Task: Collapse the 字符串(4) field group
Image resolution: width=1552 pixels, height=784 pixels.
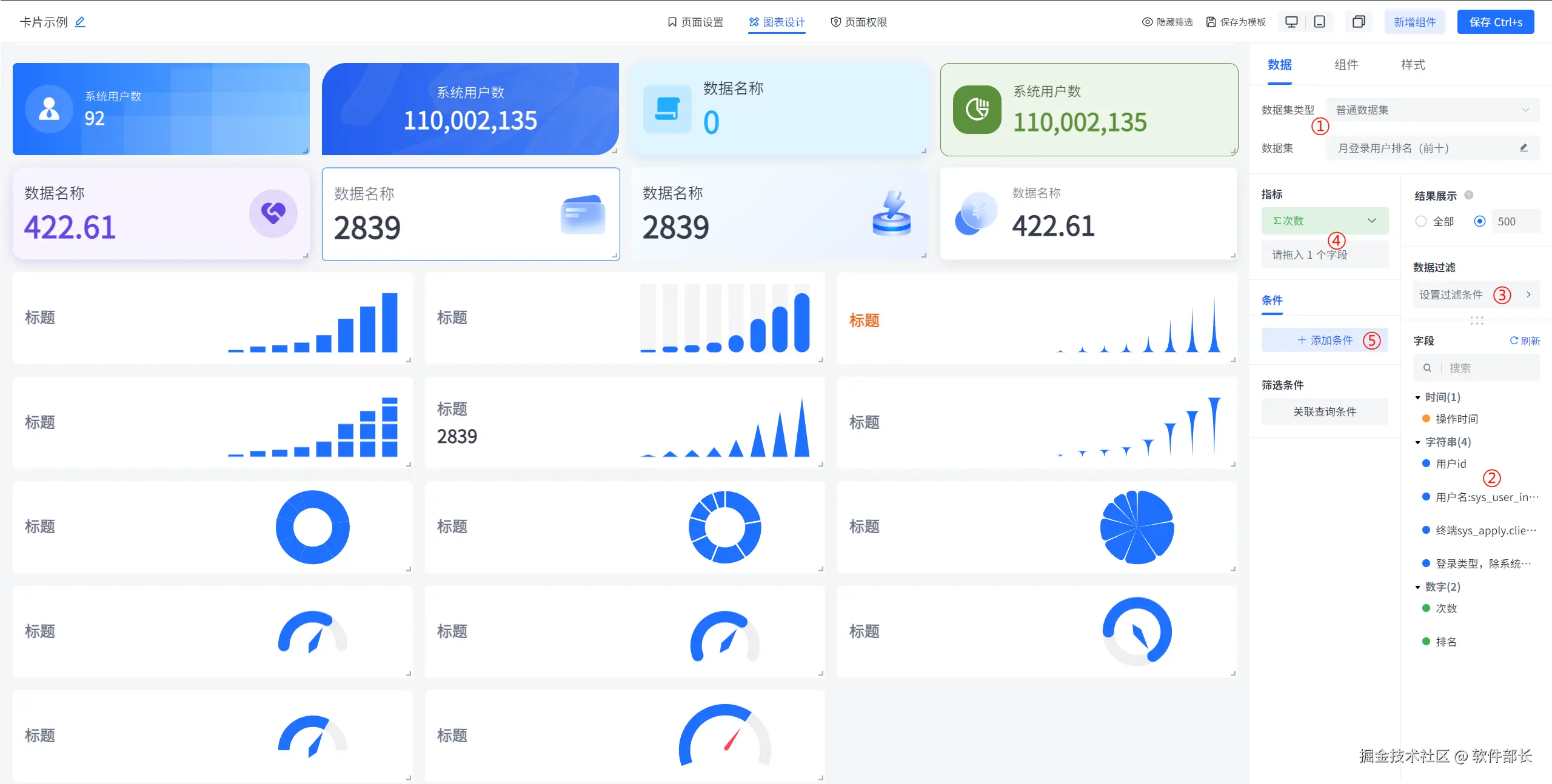Action: coord(1417,442)
